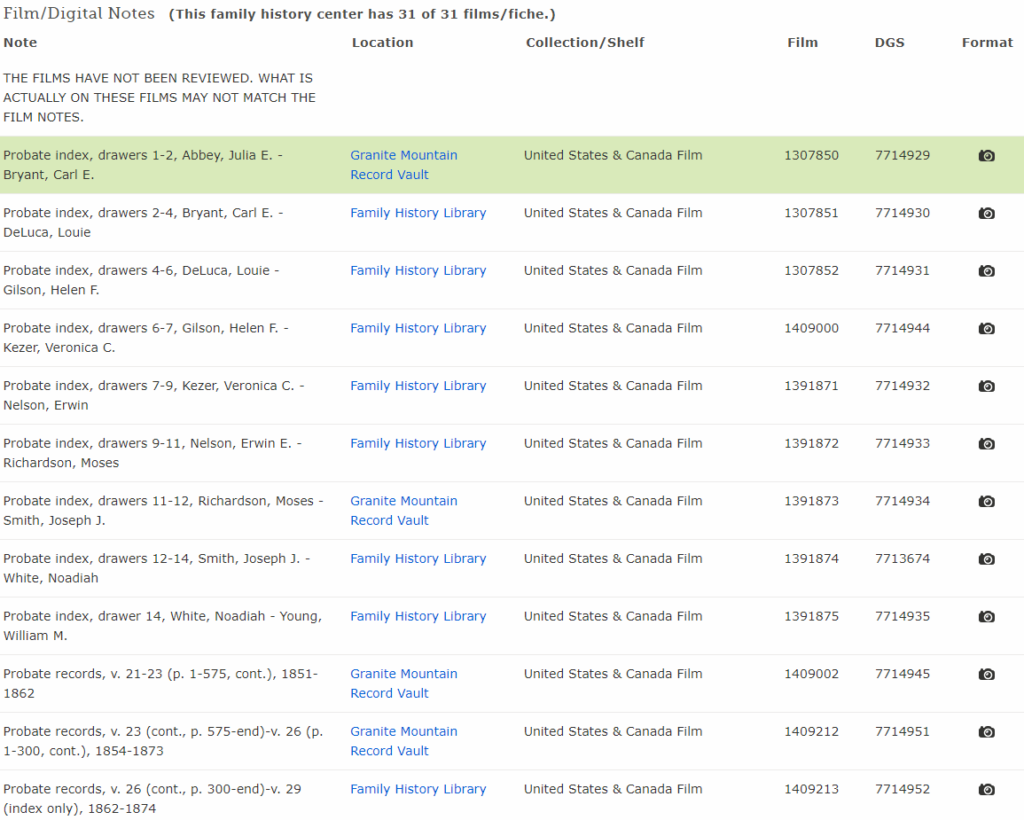Follow Family History Library link for film 1391871
Image resolution: width=1024 pixels, height=820 pixels.
[x=418, y=386]
